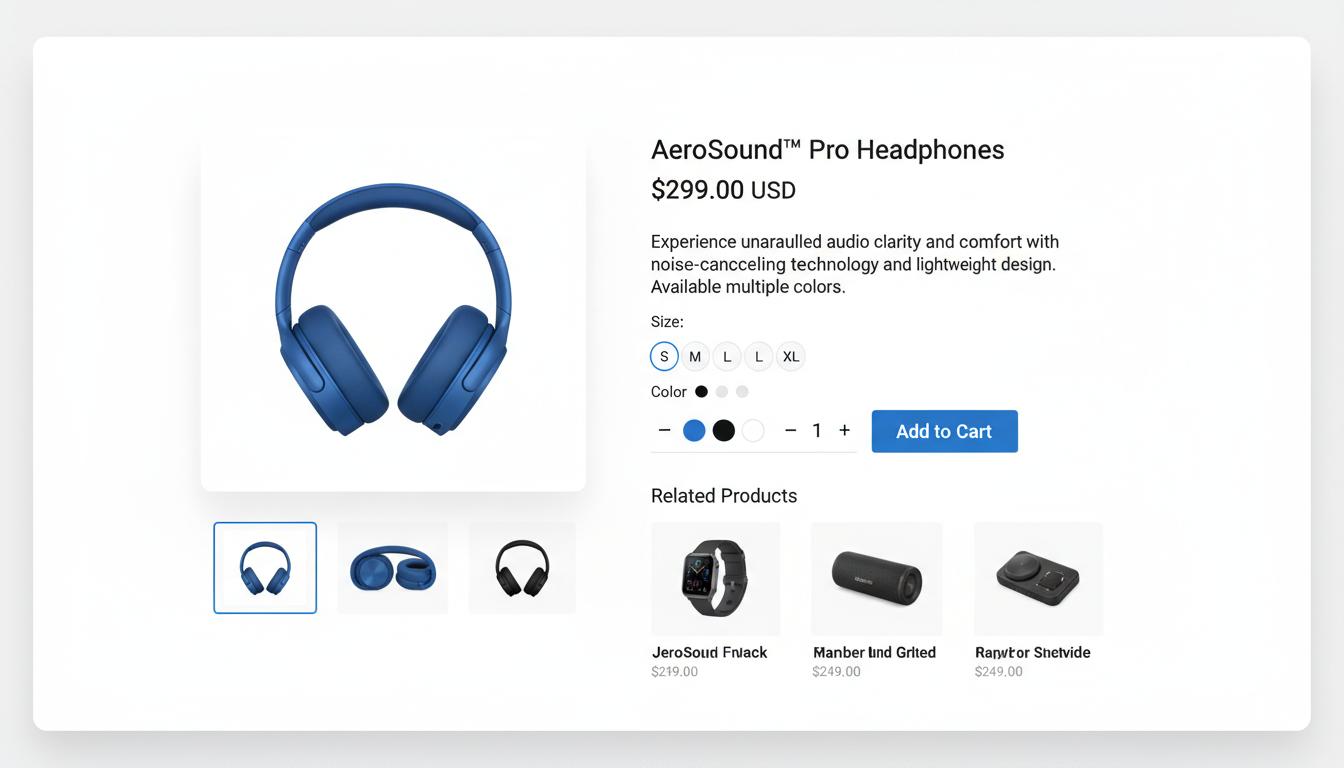Screen dimensions: 1344x768
Task: Pick the blue color swatch
Action: tap(694, 430)
